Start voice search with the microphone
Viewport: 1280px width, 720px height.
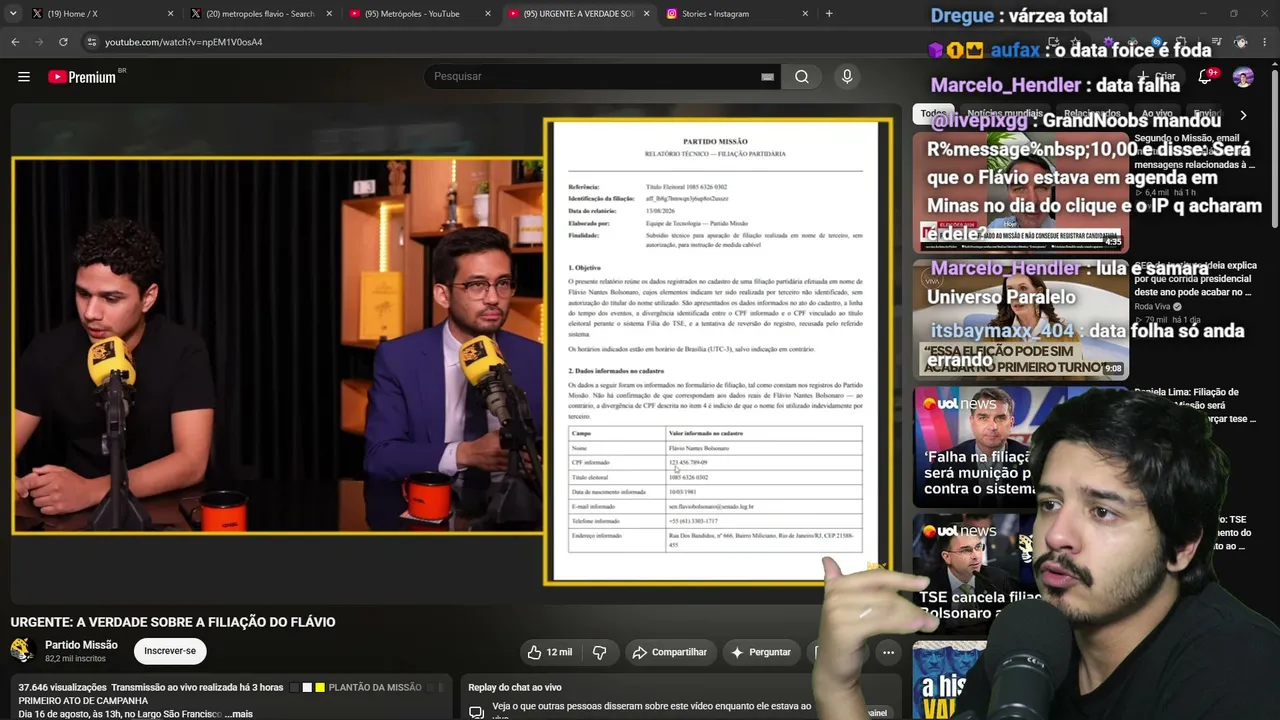click(847, 77)
